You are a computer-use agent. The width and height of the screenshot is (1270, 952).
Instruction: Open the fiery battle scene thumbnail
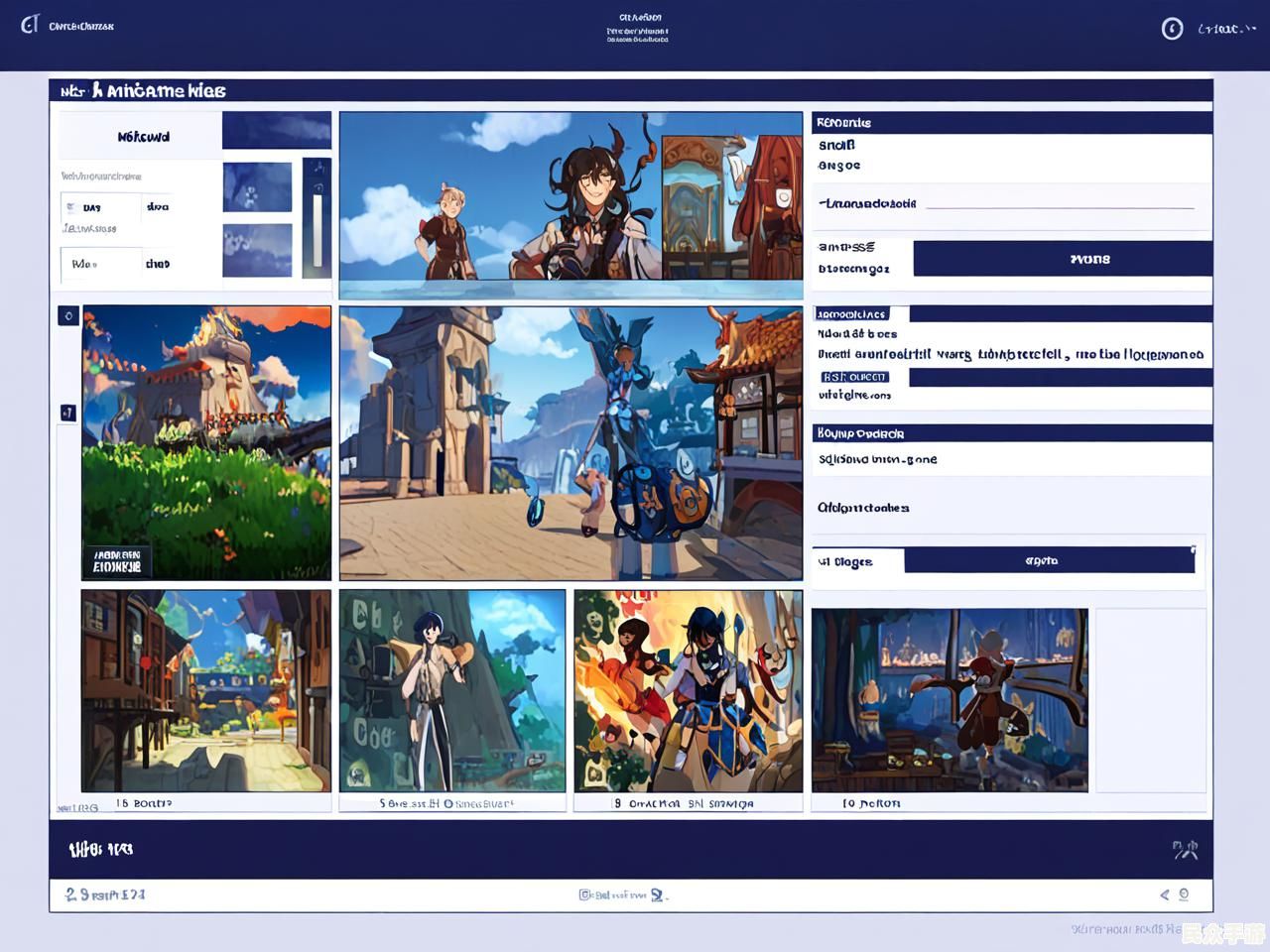click(x=688, y=690)
